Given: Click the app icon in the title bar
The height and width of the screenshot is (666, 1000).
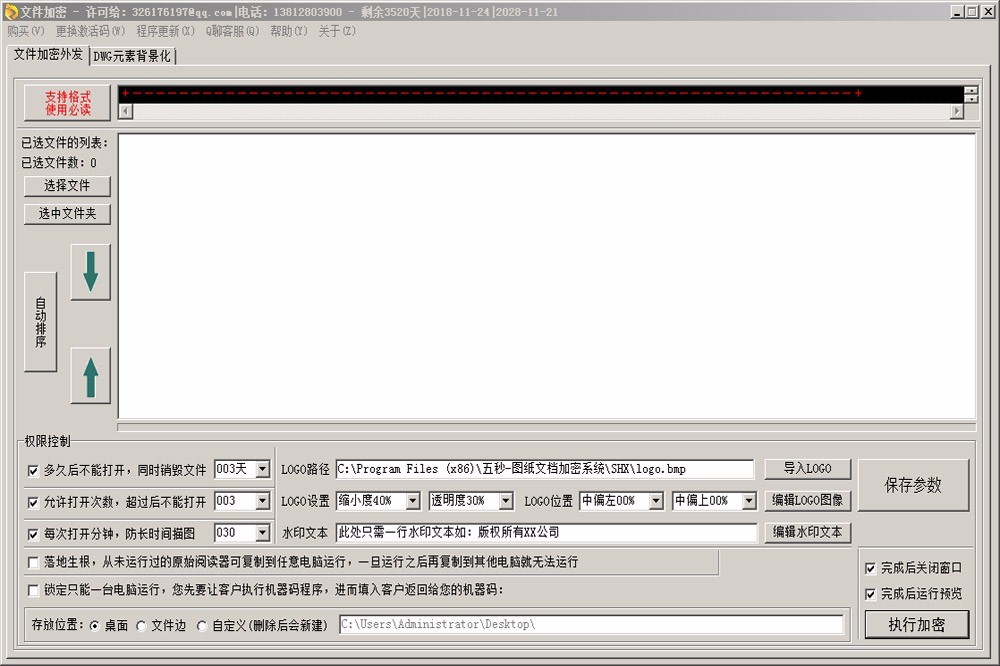Looking at the screenshot, I should pos(11,12).
